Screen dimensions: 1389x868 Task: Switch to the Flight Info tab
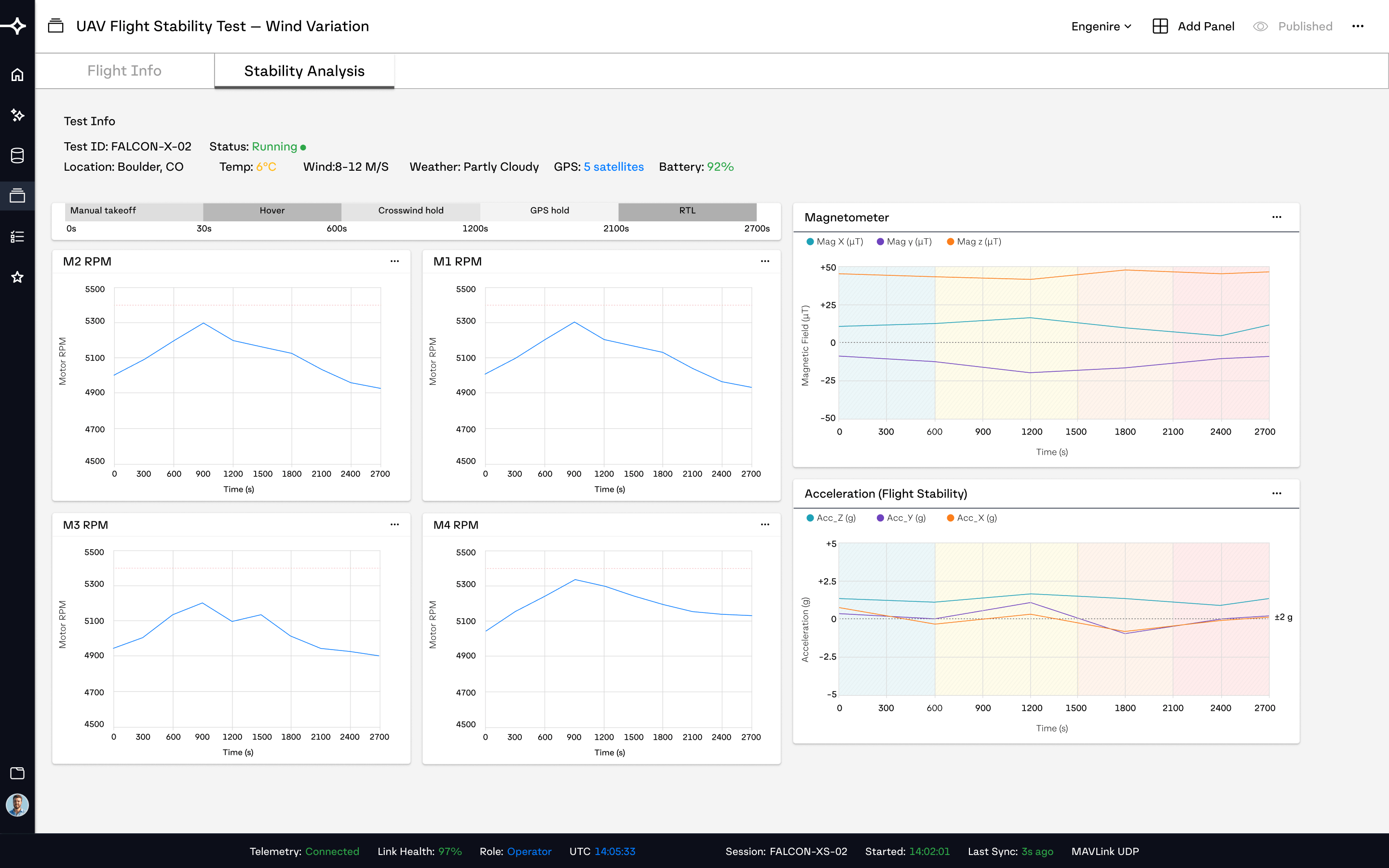(x=124, y=70)
